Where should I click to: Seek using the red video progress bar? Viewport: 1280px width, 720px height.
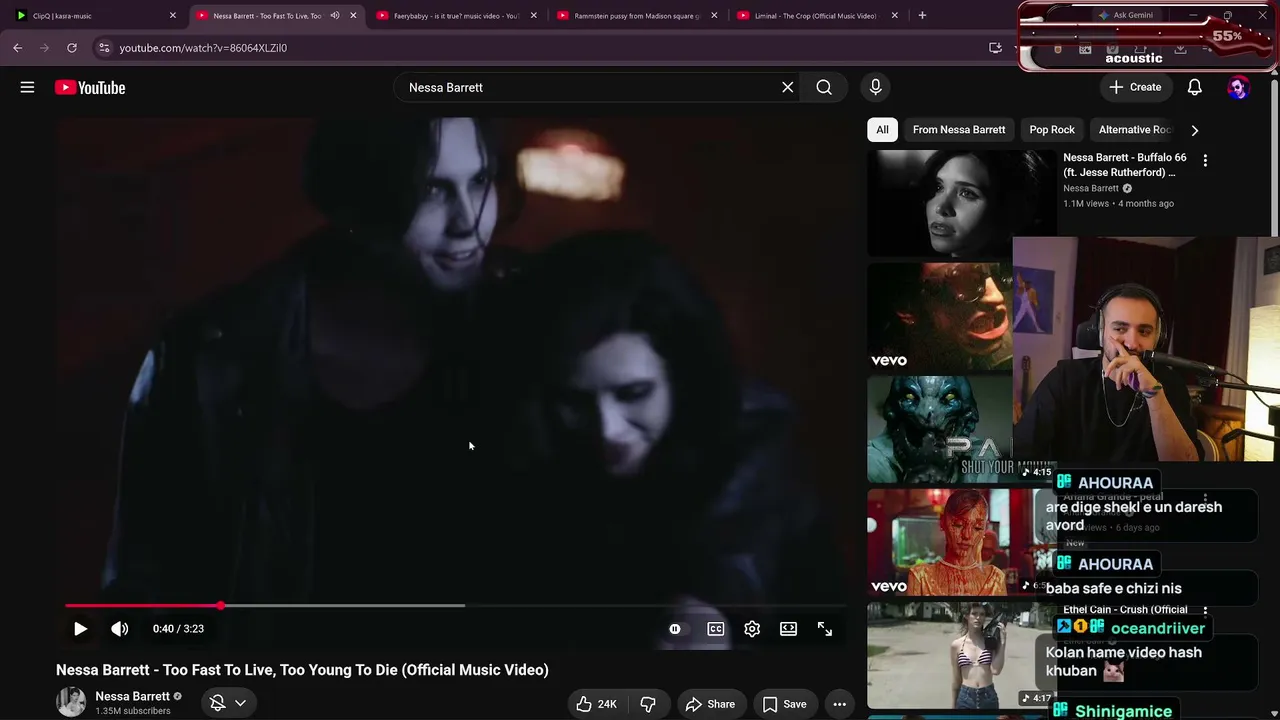[455, 605]
